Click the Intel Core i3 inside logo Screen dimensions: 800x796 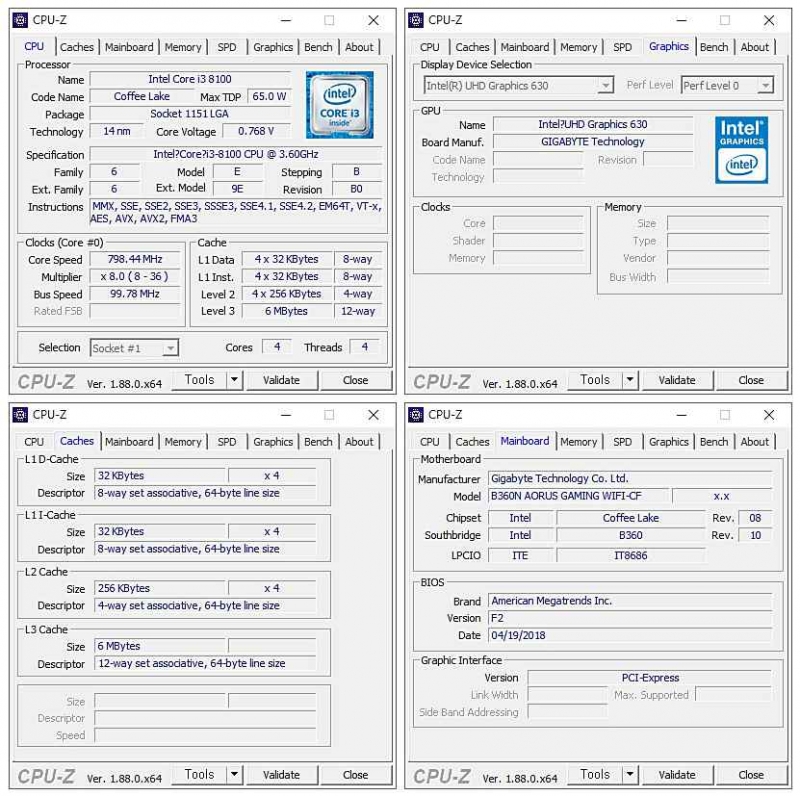coord(339,105)
